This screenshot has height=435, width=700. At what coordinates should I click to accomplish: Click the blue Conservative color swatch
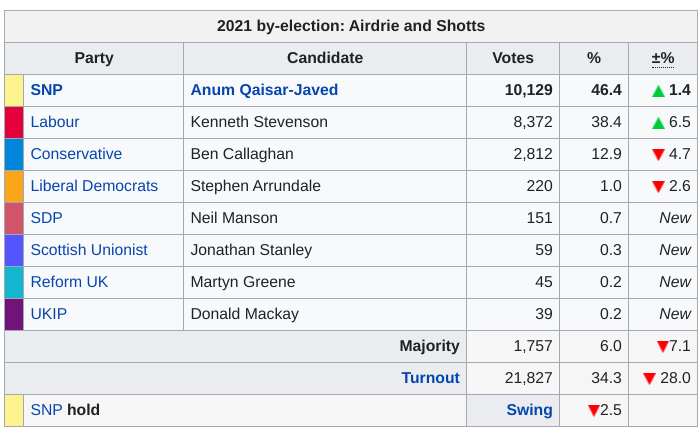tap(14, 154)
